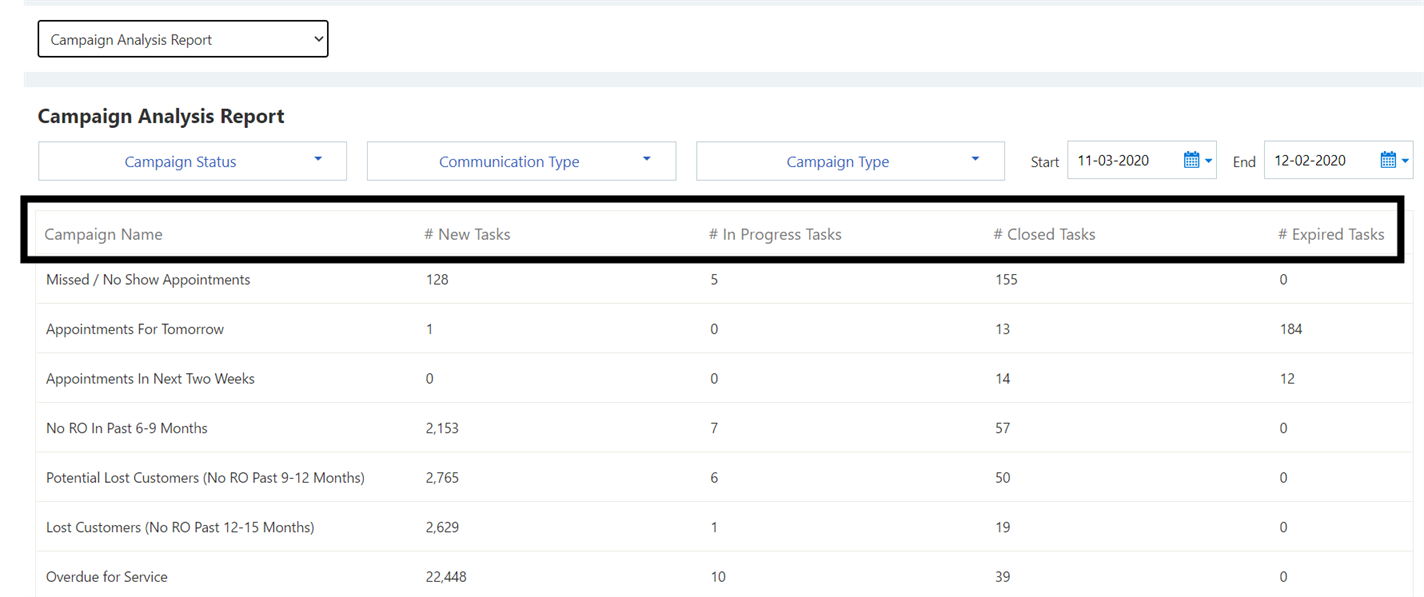Click the End date field 12-02-2020
The image size is (1424, 597).
(1320, 160)
